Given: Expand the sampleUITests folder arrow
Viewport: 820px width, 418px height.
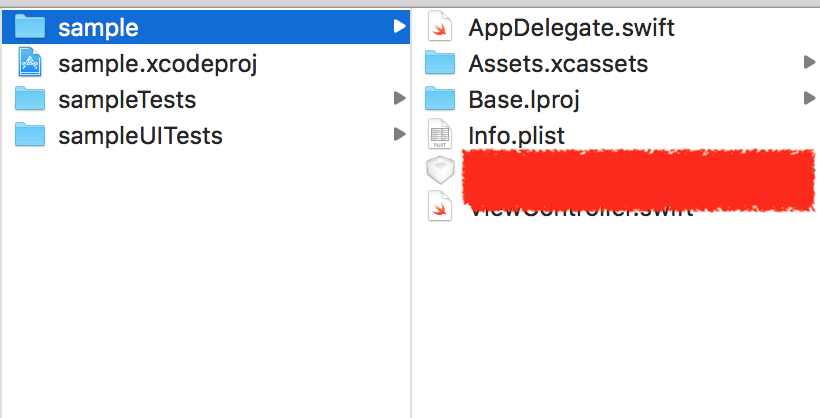Looking at the screenshot, I should click(399, 134).
